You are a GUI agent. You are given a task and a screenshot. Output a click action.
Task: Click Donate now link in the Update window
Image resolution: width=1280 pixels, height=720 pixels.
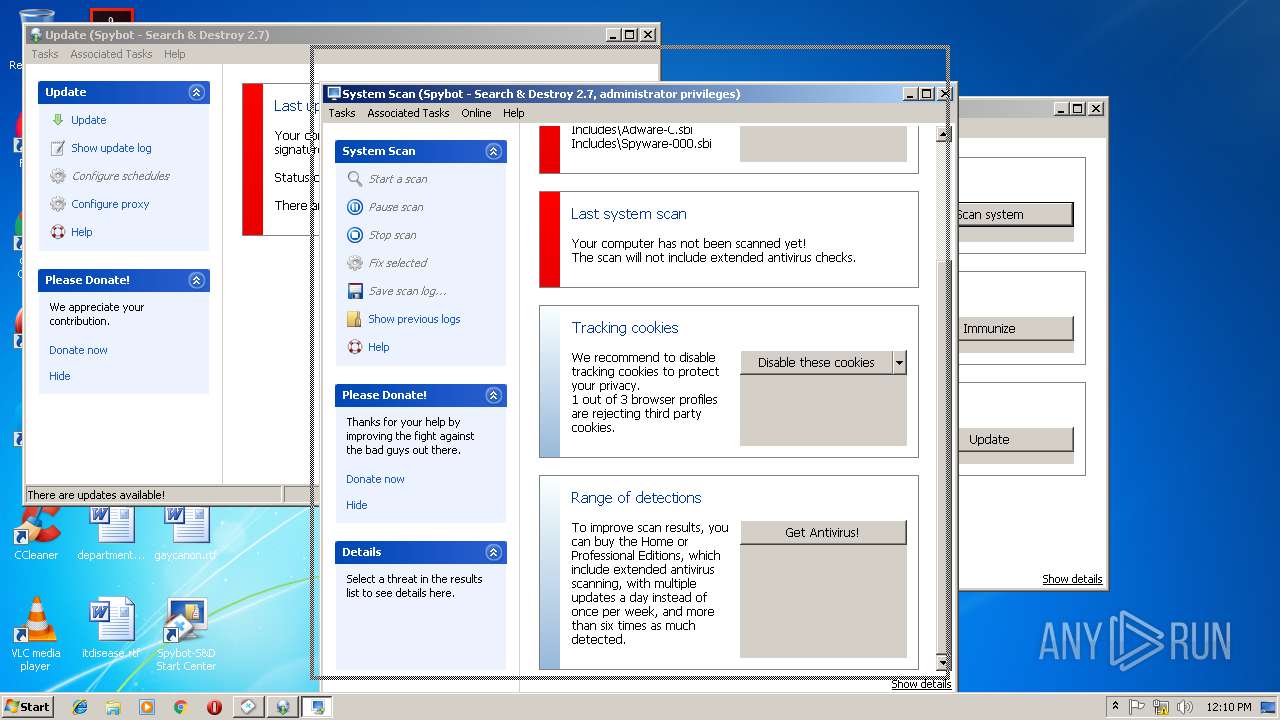coord(78,350)
